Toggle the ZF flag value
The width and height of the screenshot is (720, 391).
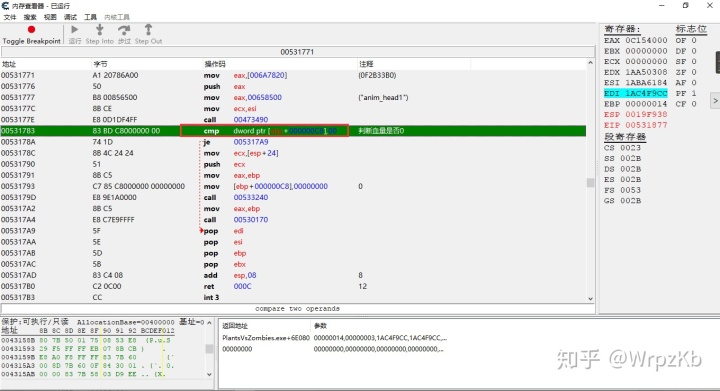(x=686, y=72)
